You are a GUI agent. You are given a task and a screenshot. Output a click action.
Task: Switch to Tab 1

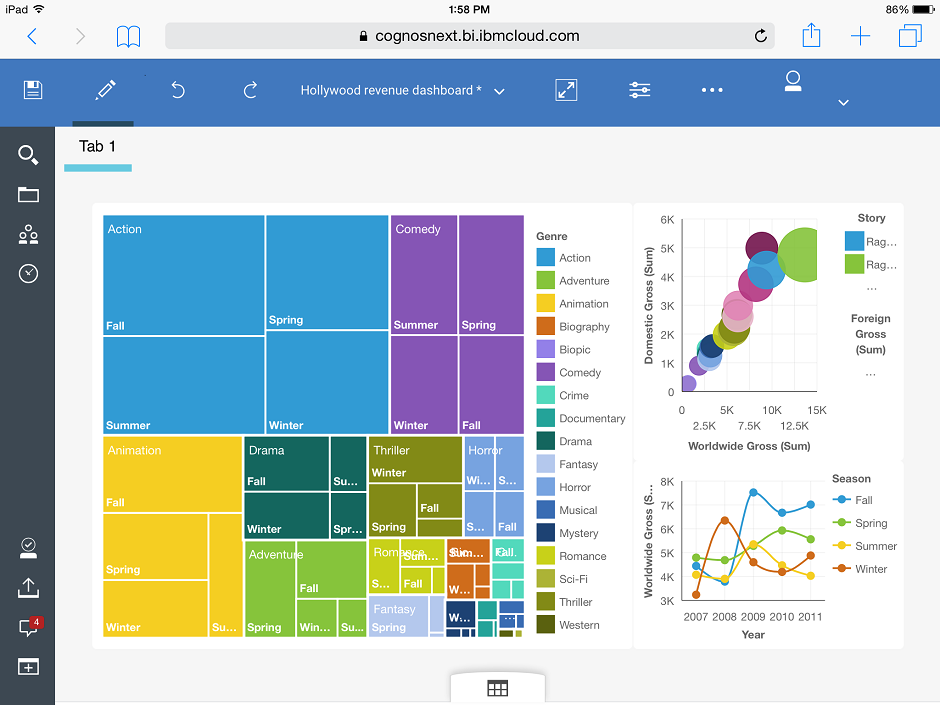tap(96, 146)
